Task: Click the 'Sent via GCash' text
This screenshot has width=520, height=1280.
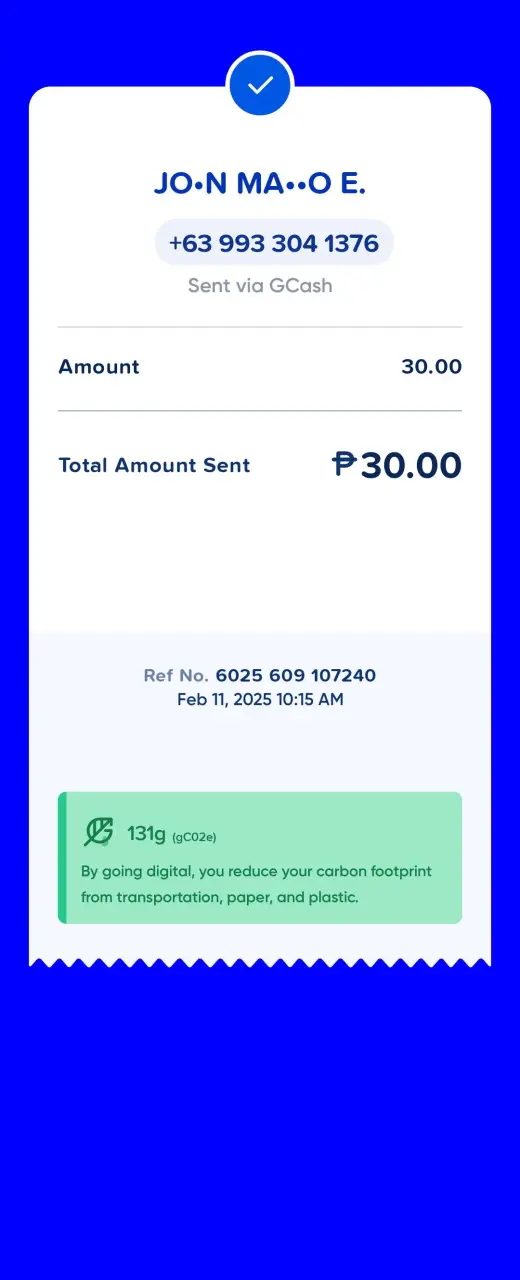Action: [260, 286]
